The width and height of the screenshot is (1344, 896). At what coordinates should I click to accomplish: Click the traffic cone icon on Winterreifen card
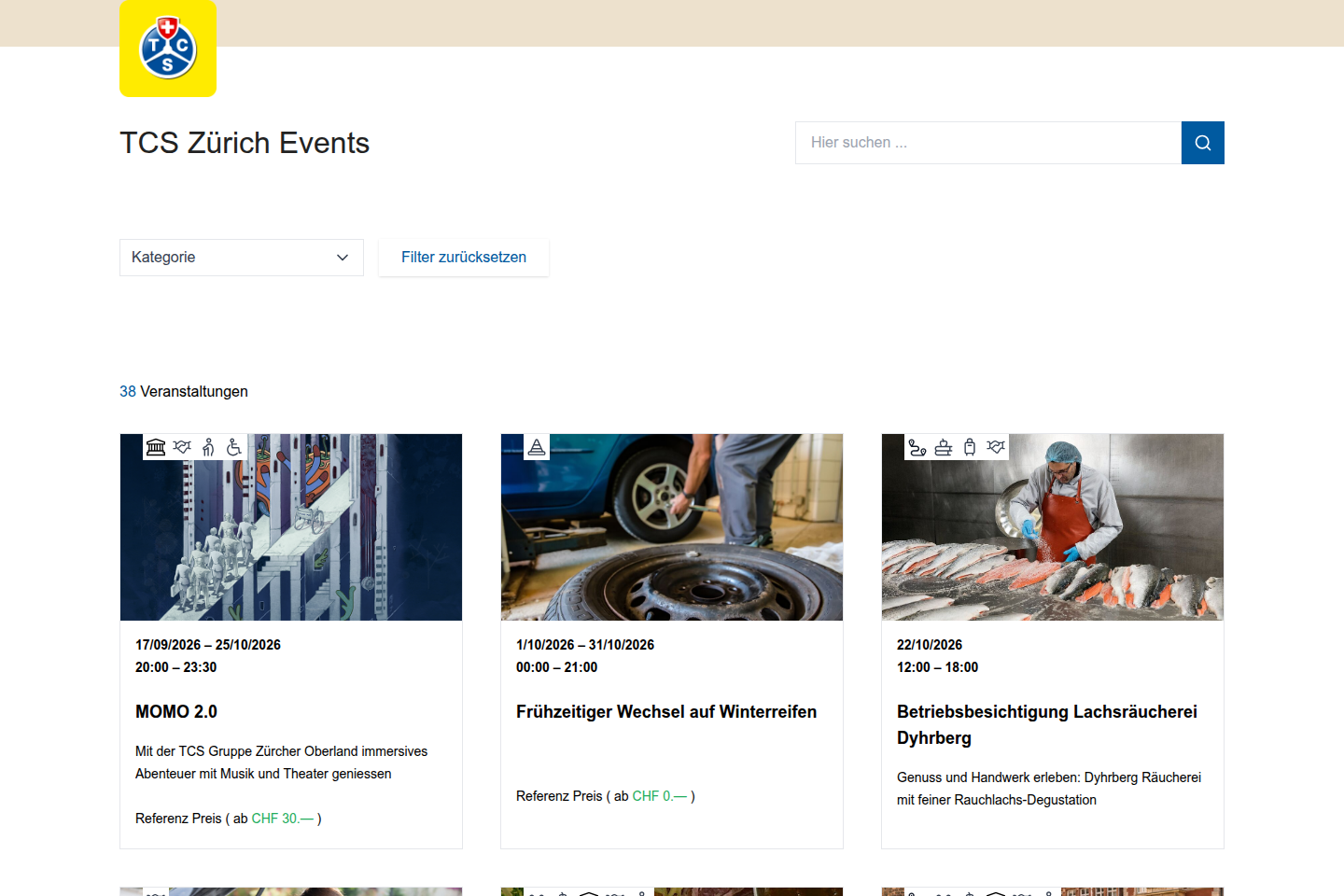537,447
